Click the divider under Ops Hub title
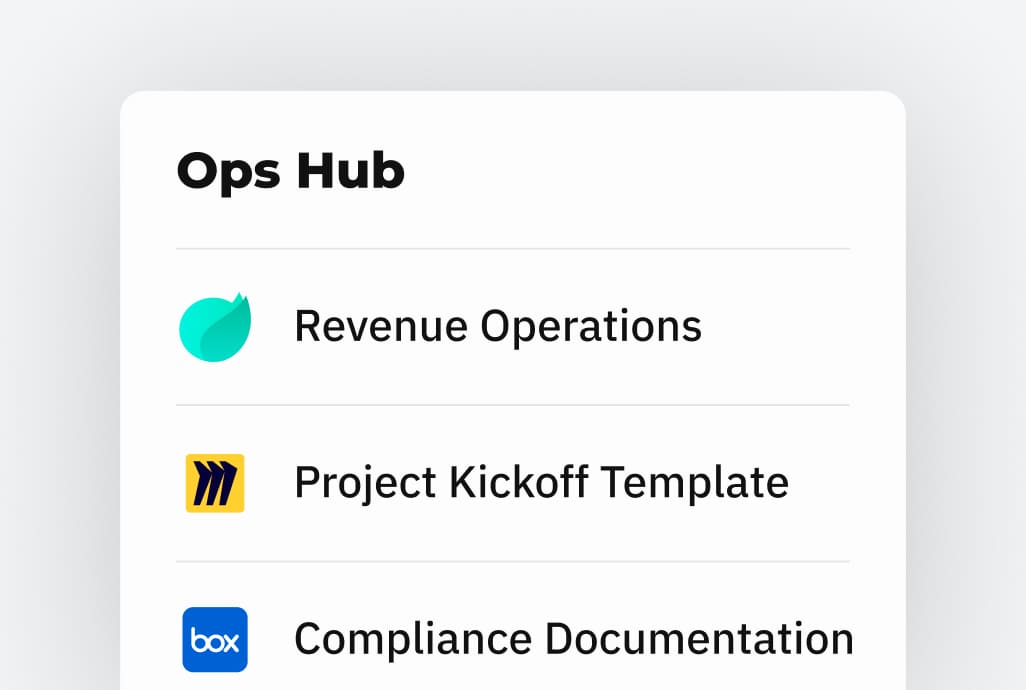 coord(512,246)
